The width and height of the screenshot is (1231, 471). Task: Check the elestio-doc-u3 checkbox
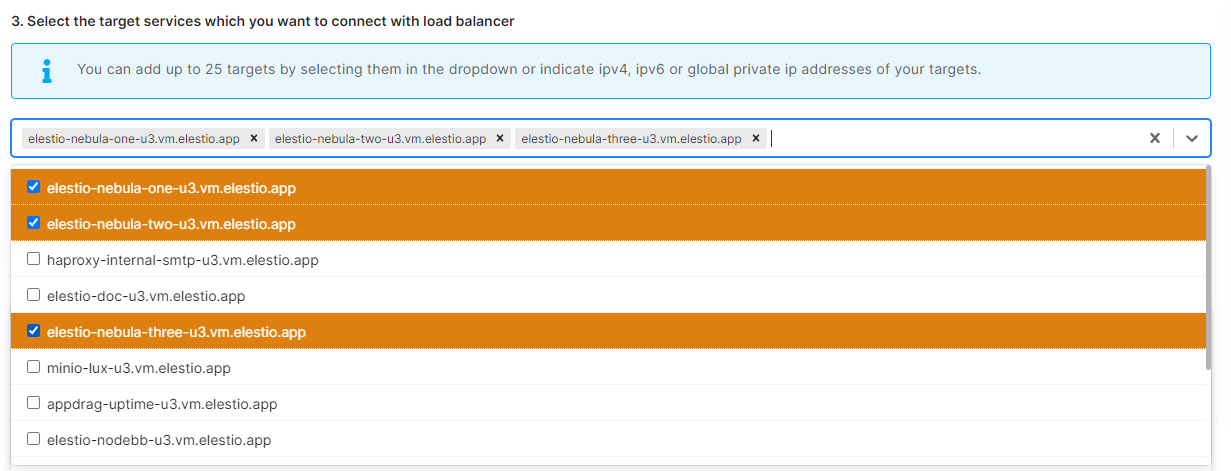coord(34,295)
